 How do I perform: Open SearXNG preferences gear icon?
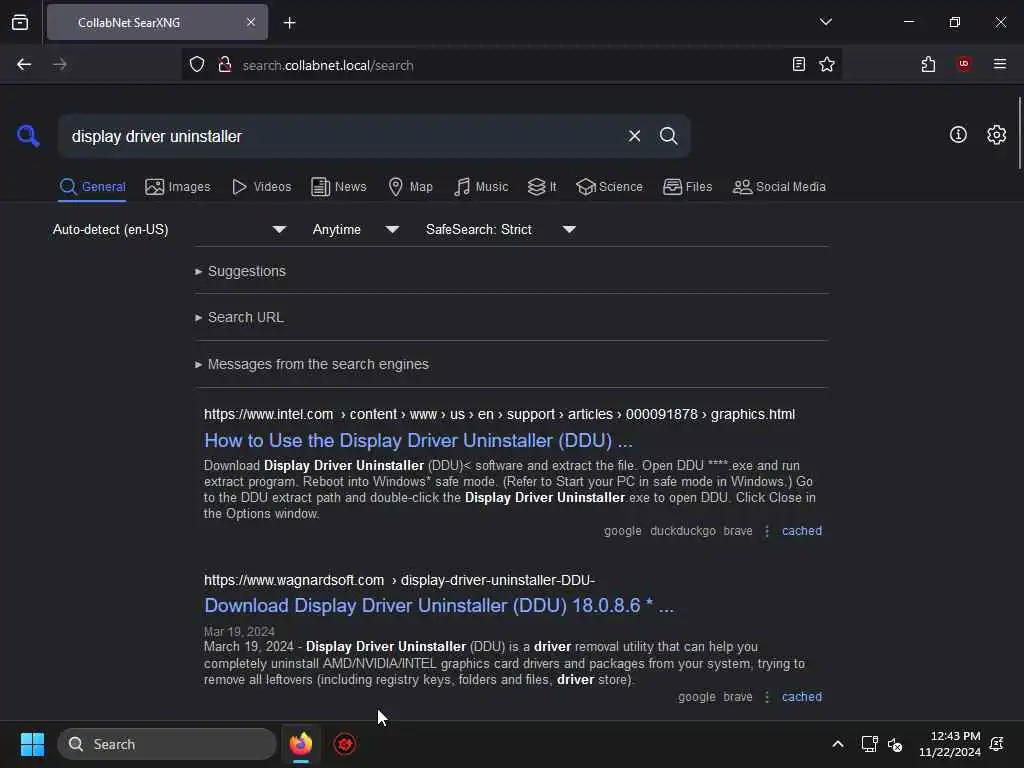[x=996, y=135]
